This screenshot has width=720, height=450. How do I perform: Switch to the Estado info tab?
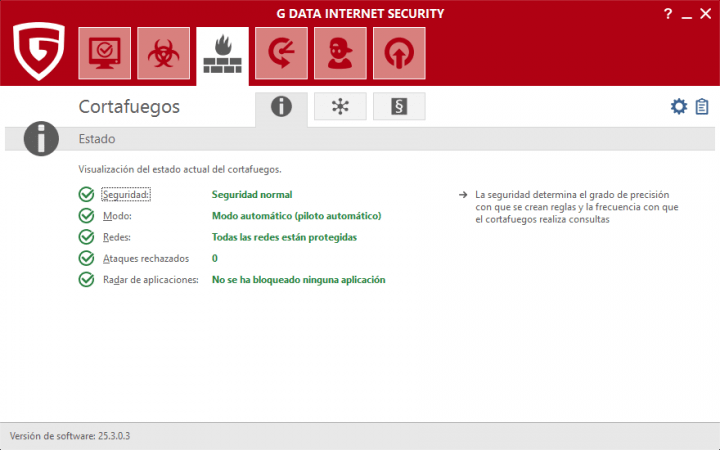[x=281, y=107]
